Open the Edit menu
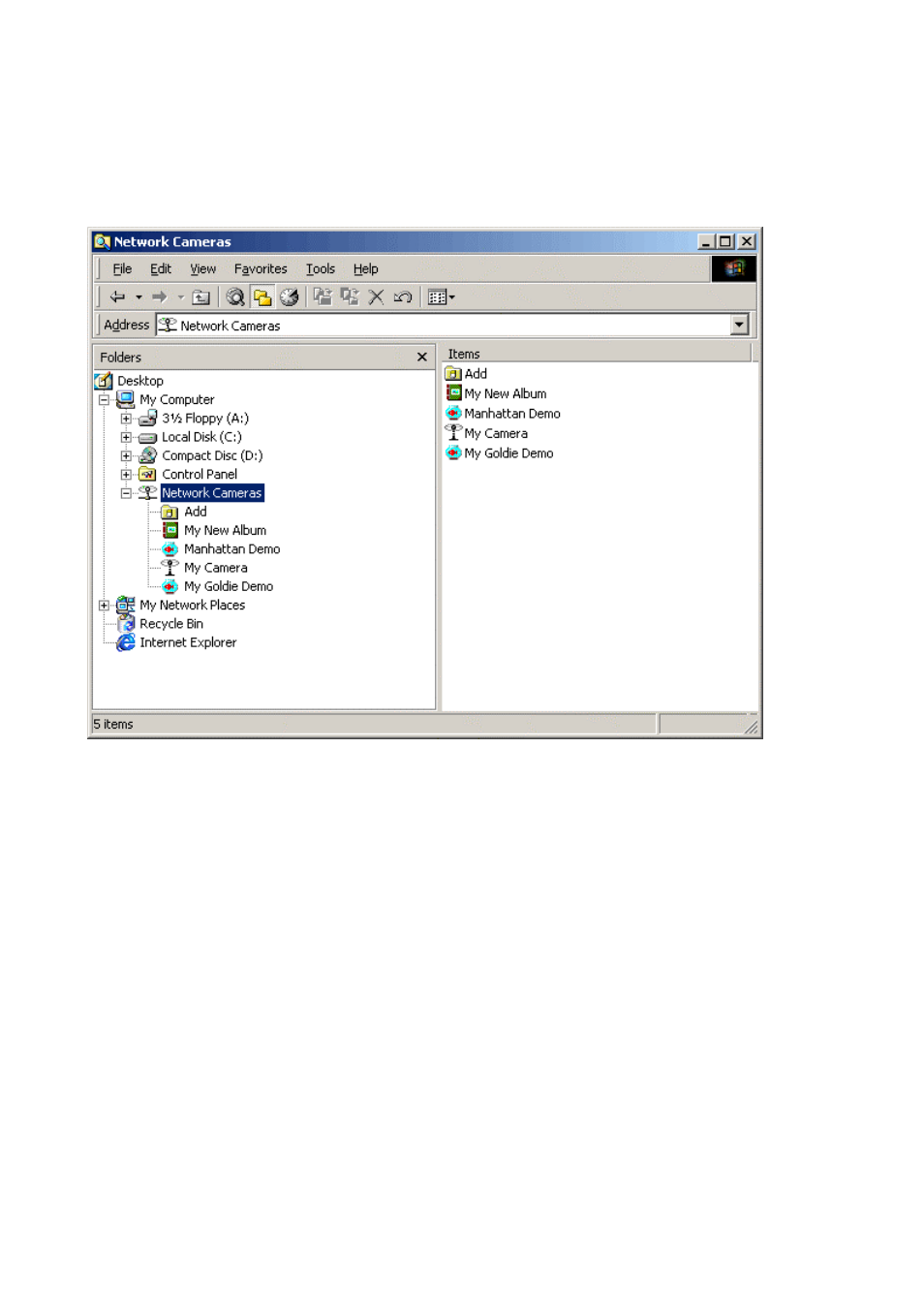The width and height of the screenshot is (924, 1309). (161, 269)
